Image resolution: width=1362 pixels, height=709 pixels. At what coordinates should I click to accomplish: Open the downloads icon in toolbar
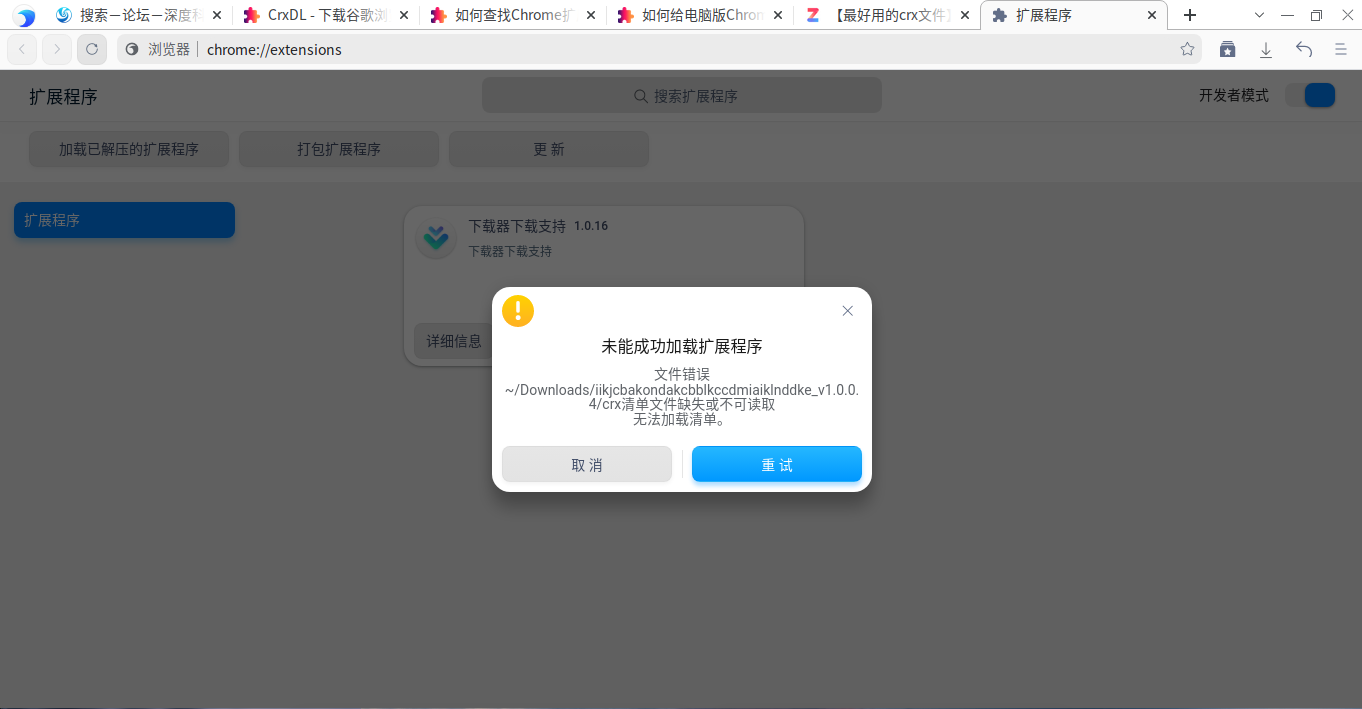click(x=1266, y=48)
